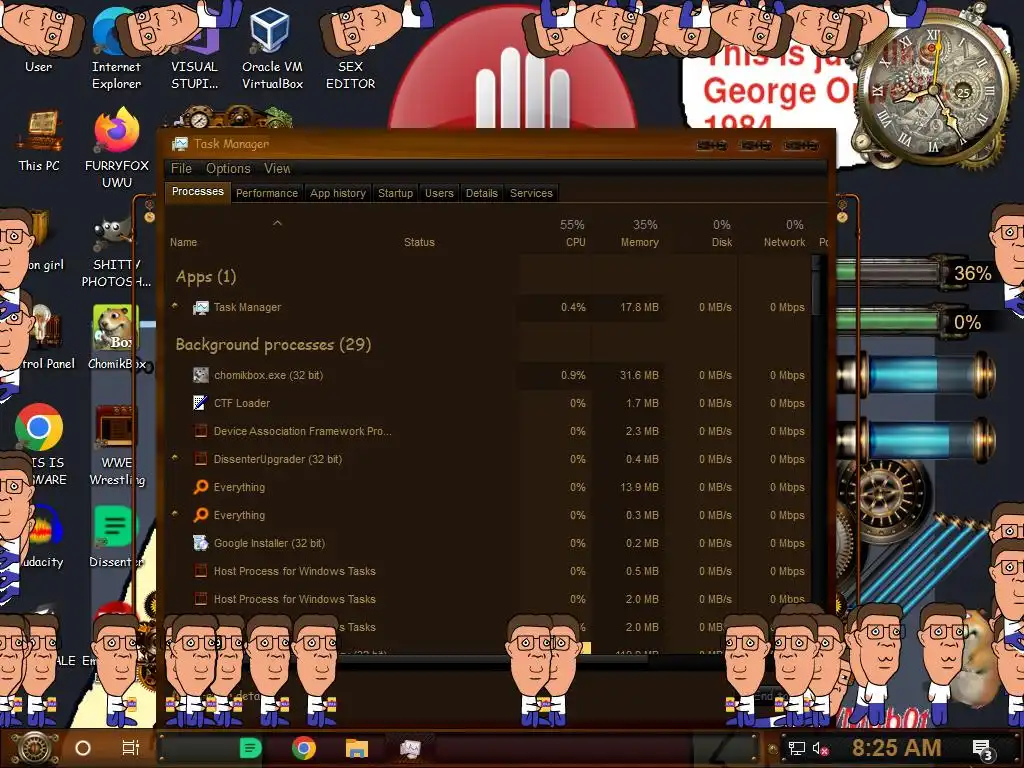Viewport: 1024px width, 768px height.
Task: Open Google Chrome desktop icon
Action: [39, 427]
